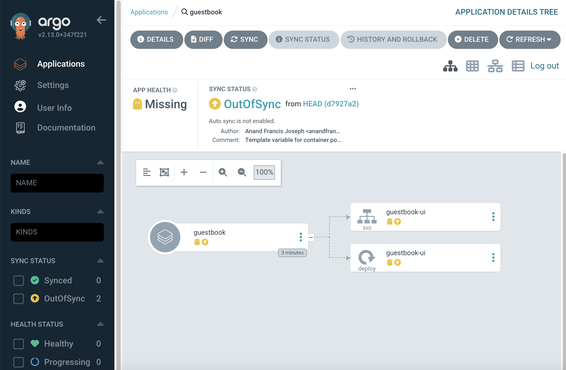Click the Applications layers icon
The image size is (566, 370).
pyautogui.click(x=20, y=64)
